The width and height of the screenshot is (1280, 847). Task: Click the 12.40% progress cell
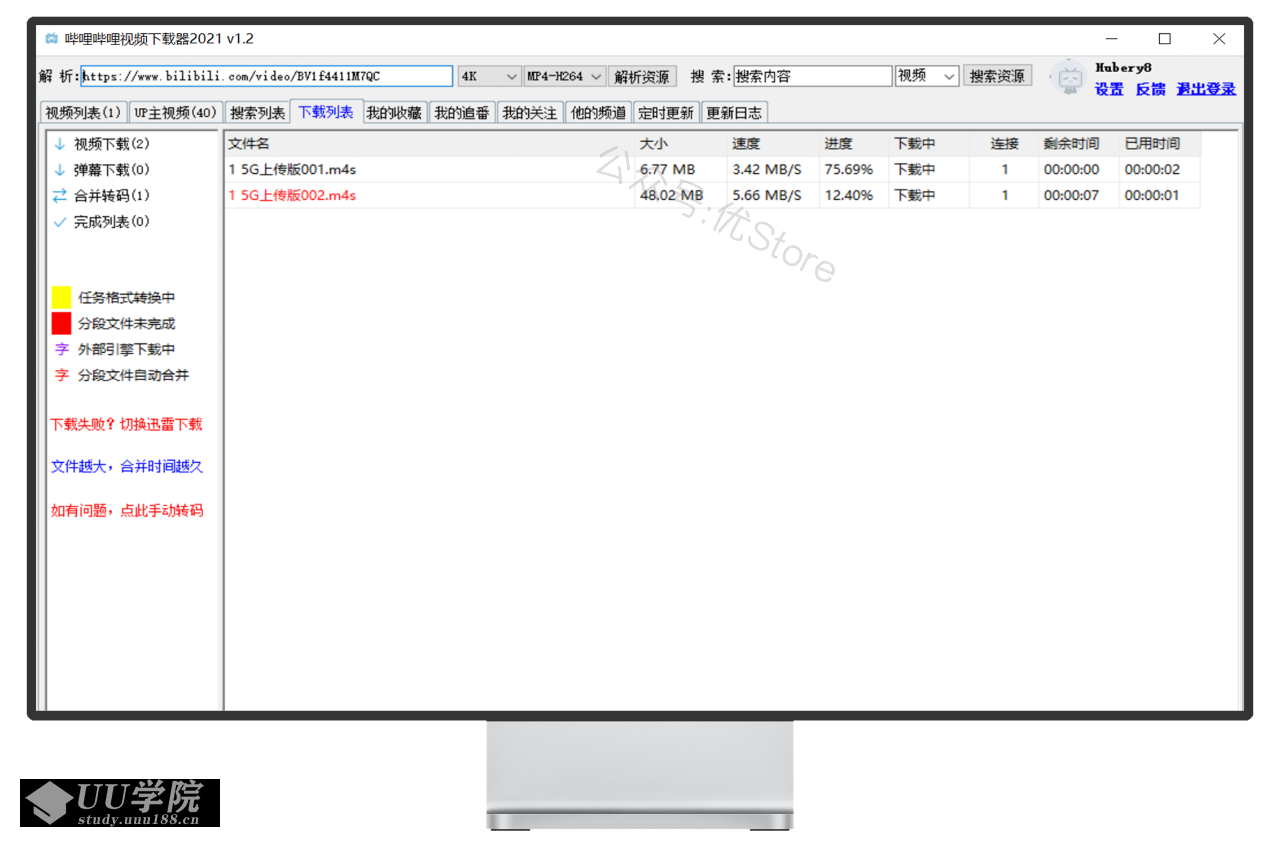tap(849, 196)
